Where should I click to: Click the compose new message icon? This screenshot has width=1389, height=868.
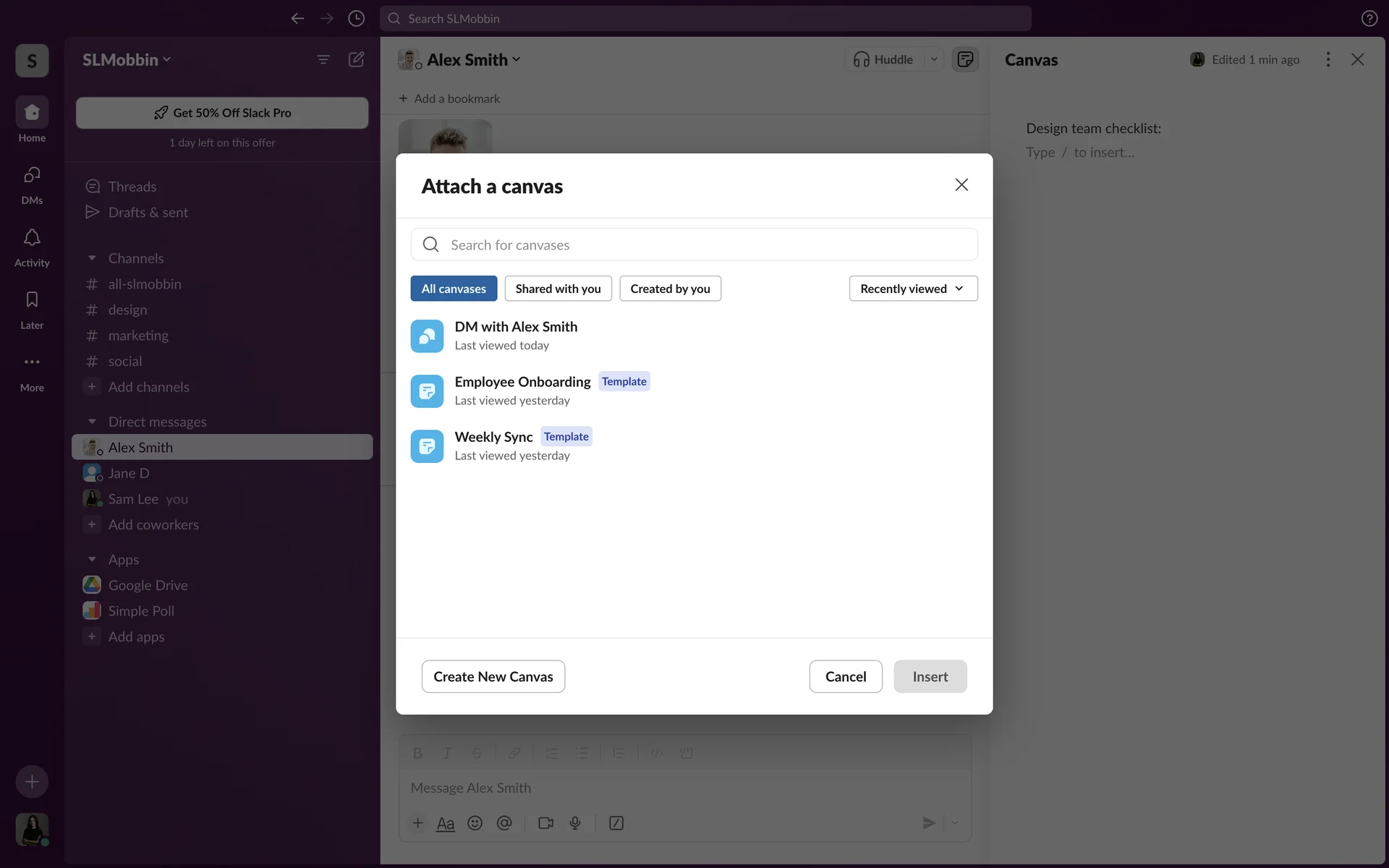click(x=356, y=59)
